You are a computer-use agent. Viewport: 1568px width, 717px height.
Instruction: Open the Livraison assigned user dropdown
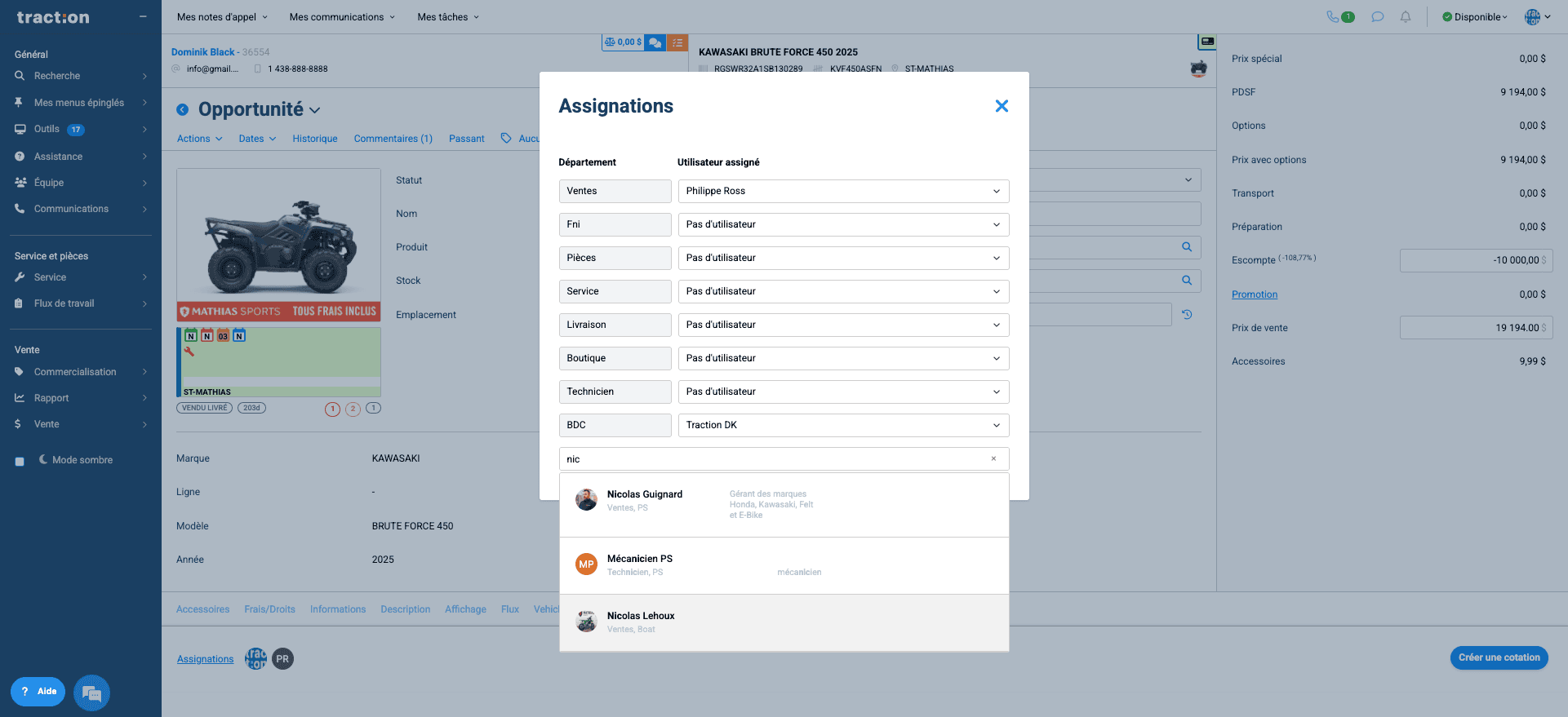(x=843, y=325)
